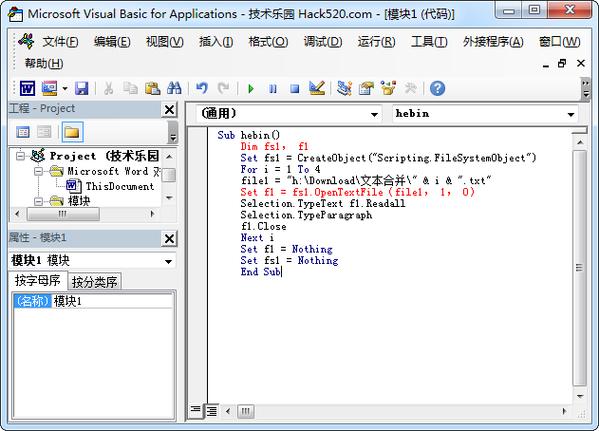Open the 工具(T) menu
This screenshot has width=599, height=431.
click(x=429, y=41)
